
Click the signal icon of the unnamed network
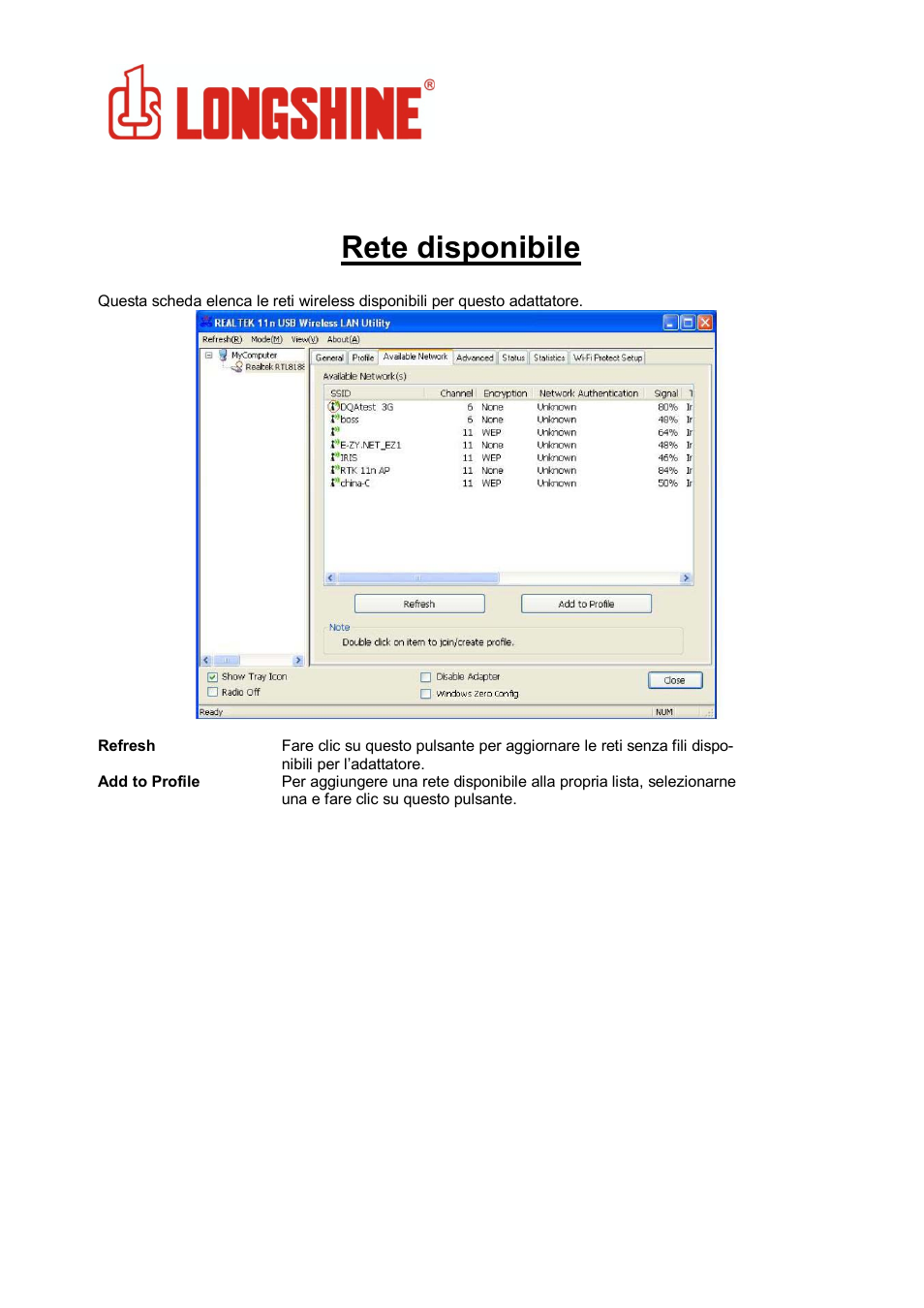(334, 432)
